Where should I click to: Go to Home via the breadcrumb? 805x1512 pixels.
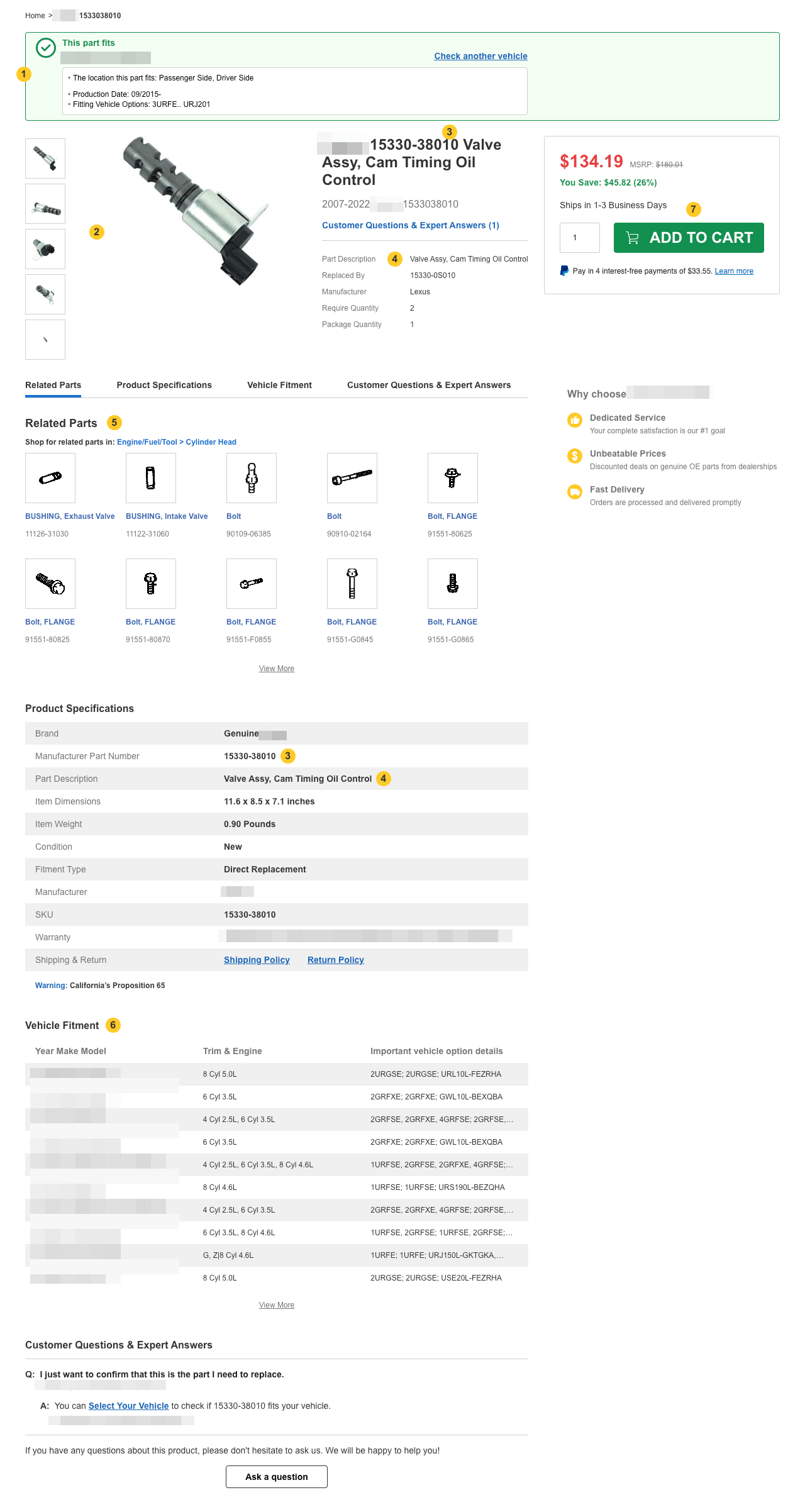(x=35, y=16)
